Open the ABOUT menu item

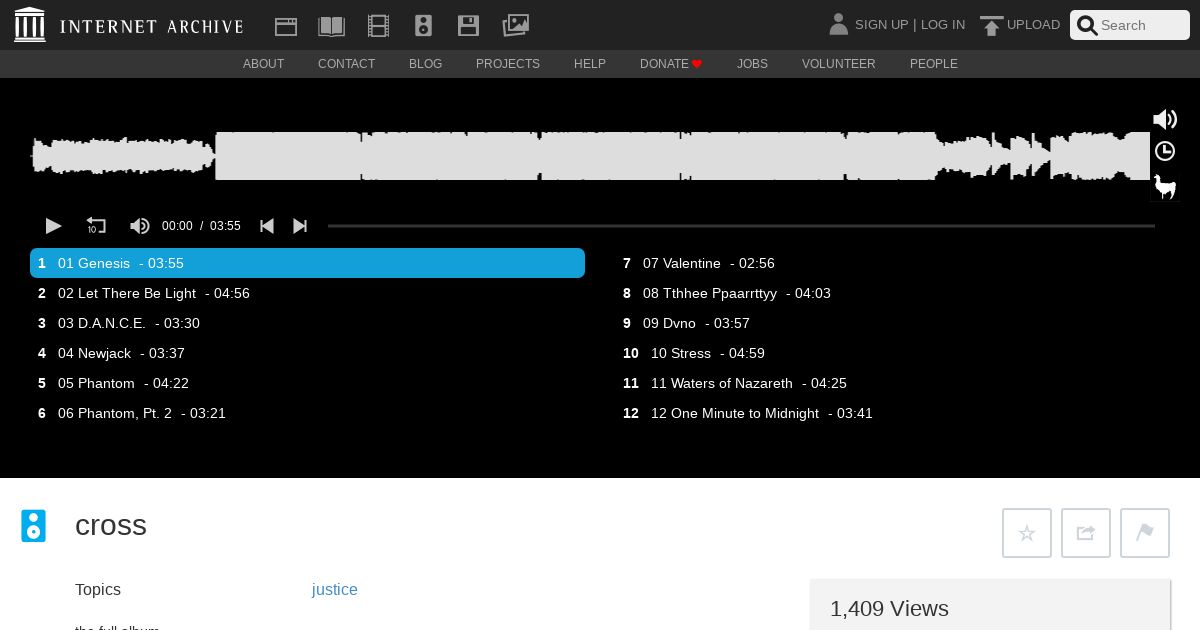click(x=264, y=64)
